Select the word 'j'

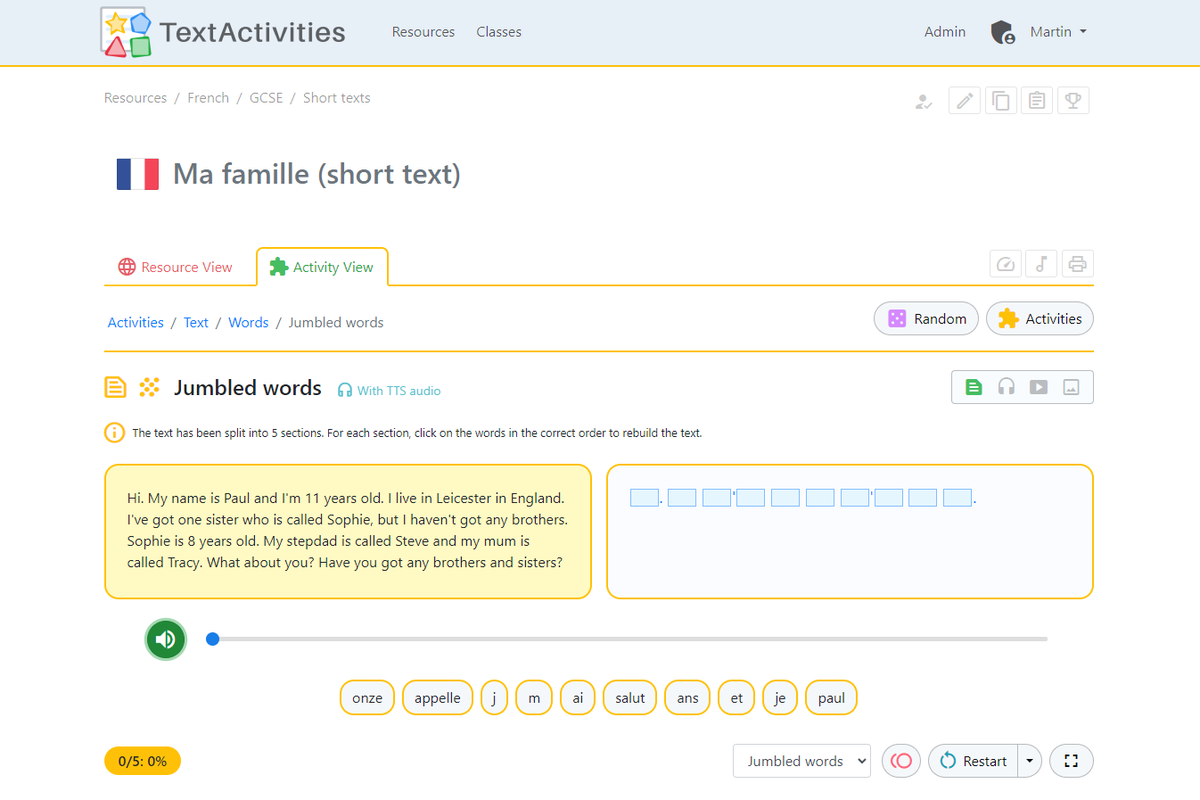coord(494,698)
